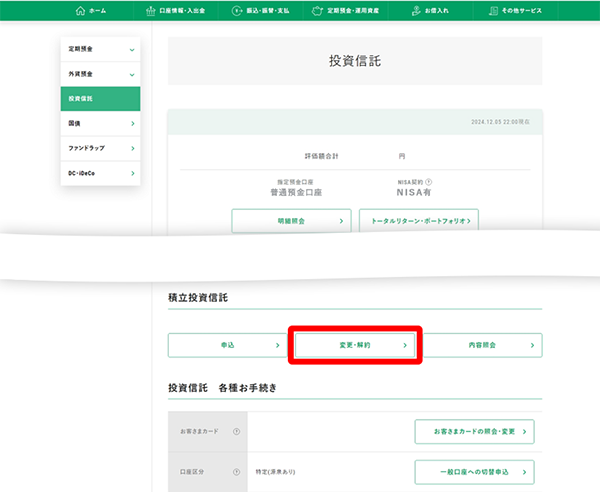Viewport: 600px width, 492px height.
Task: Click the piggy bank icon for 定期預金・運用資産
Action: (317, 11)
